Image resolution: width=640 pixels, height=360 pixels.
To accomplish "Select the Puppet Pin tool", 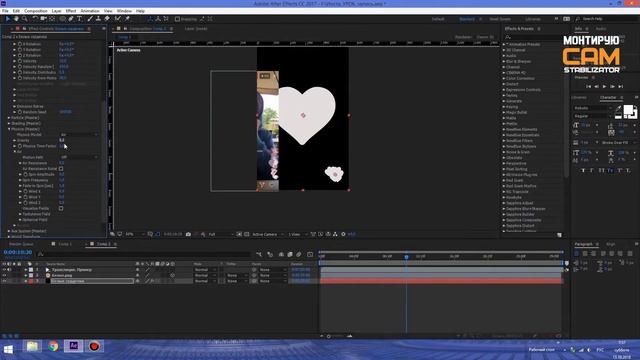I will click(x=127, y=19).
